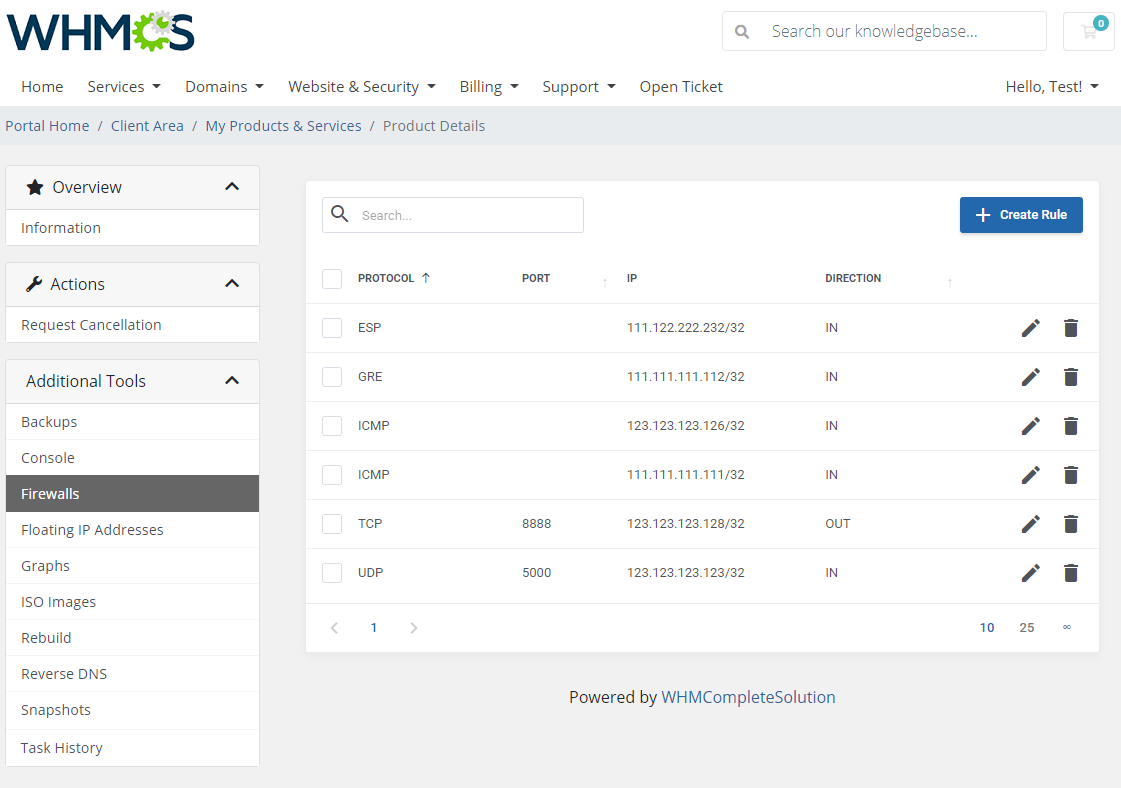Go to the next page arrow
This screenshot has width=1121, height=788.
coord(413,628)
